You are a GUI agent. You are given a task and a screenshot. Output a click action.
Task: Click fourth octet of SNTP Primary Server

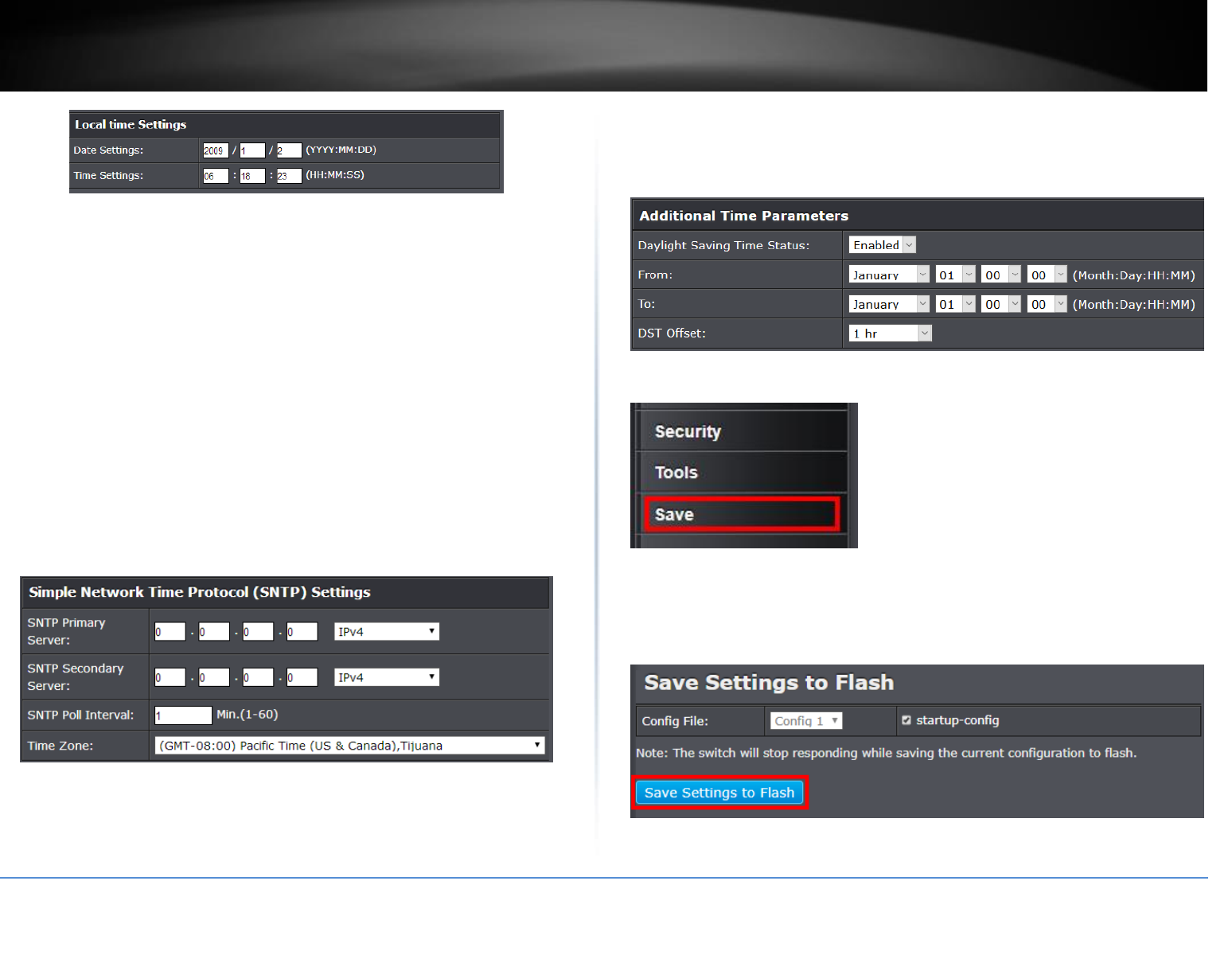(302, 632)
